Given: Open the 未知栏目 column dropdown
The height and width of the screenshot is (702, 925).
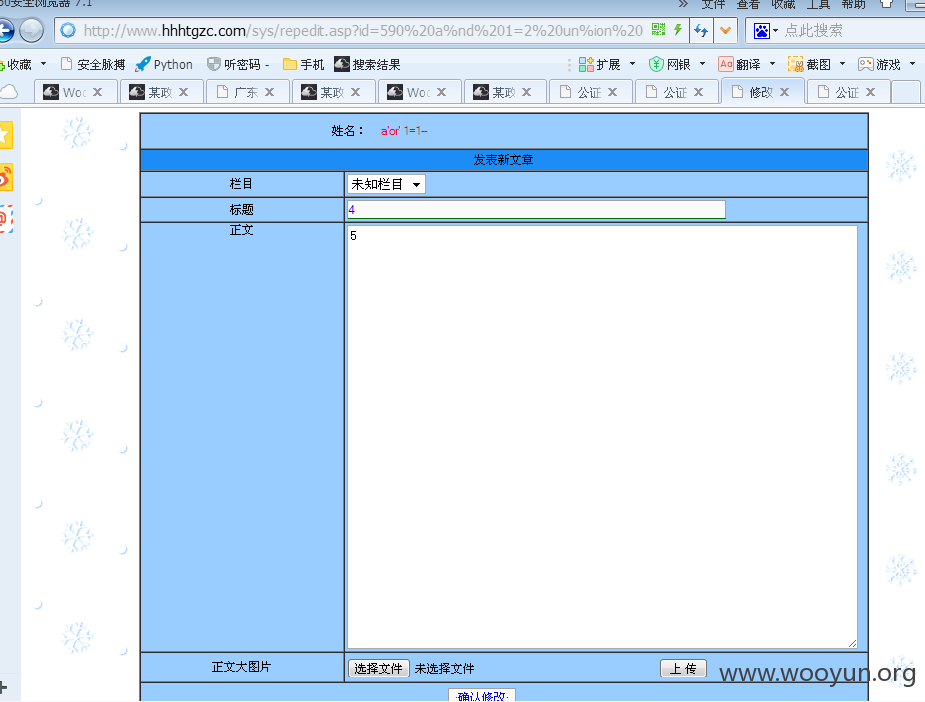Looking at the screenshot, I should pyautogui.click(x=386, y=184).
